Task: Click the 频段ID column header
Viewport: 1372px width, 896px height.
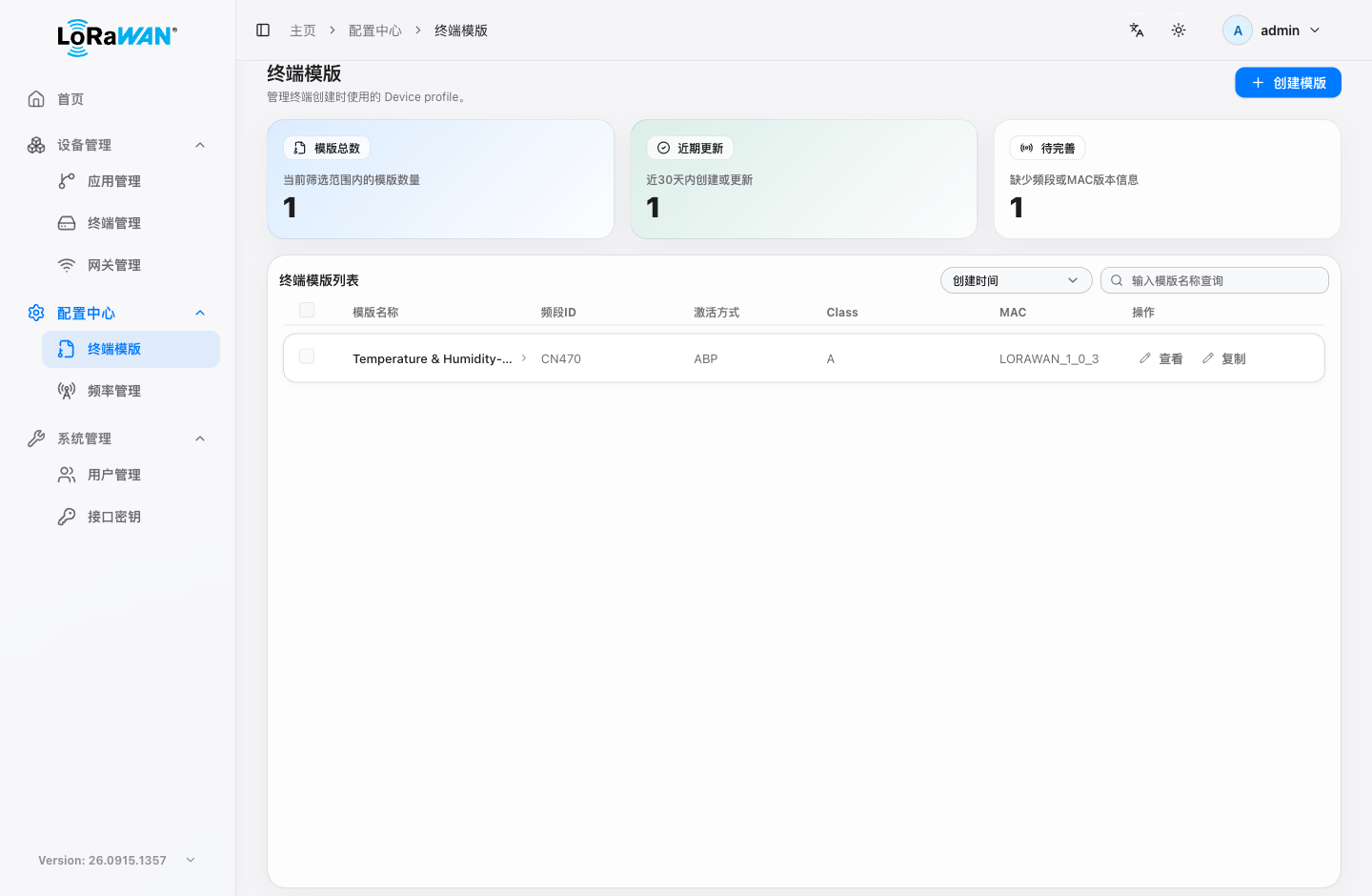Action: pos(558,313)
